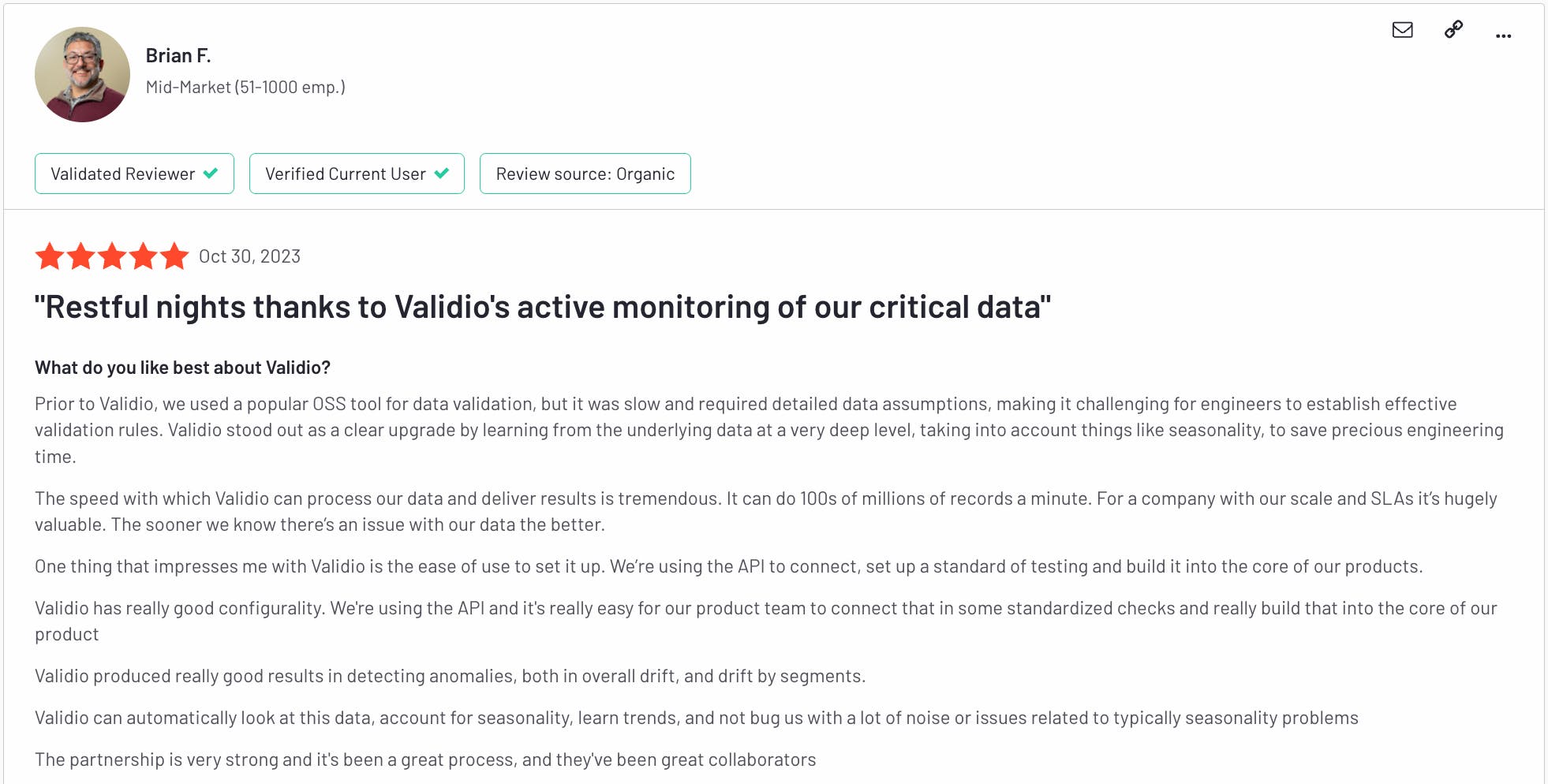Click the green checkmark in Validated Reviewer
The image size is (1548, 784).
point(211,174)
